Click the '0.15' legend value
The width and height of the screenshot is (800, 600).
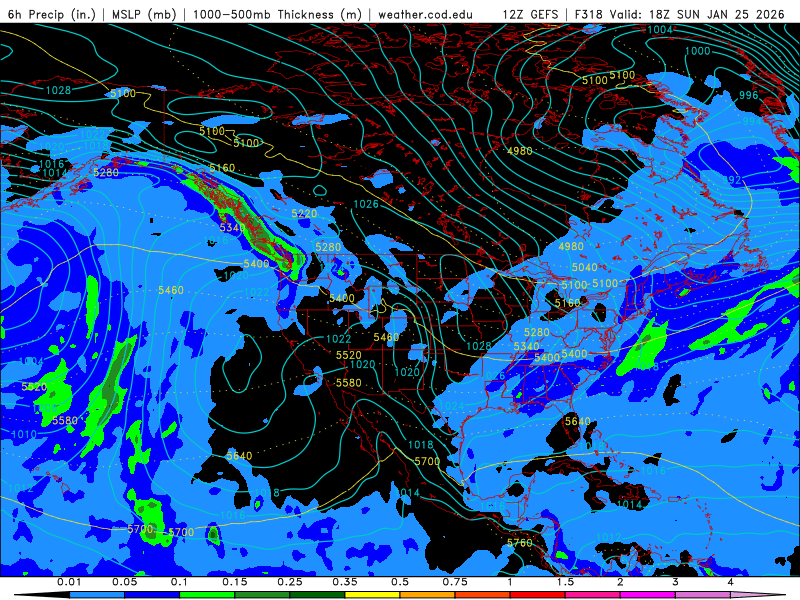pyautogui.click(x=235, y=582)
